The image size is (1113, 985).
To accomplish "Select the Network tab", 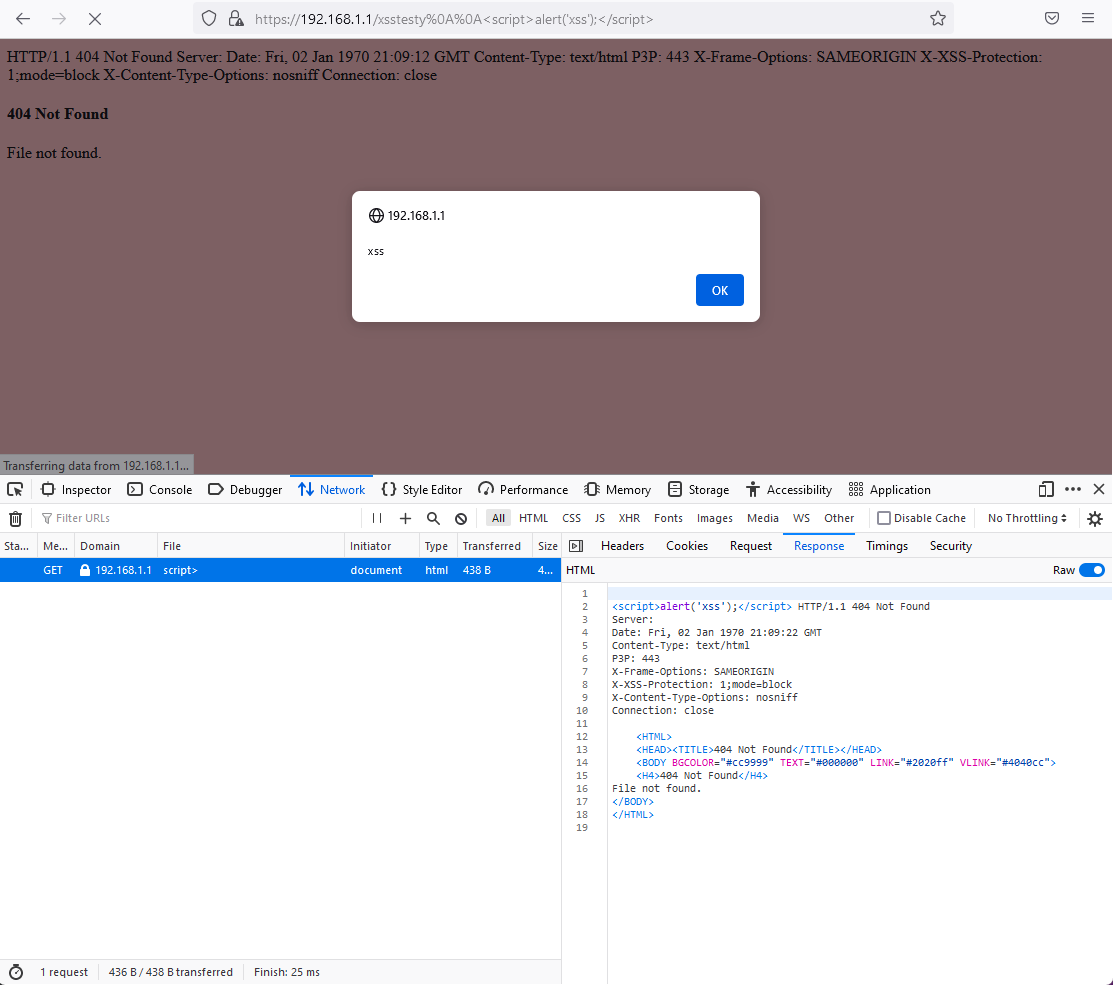I will (x=331, y=490).
